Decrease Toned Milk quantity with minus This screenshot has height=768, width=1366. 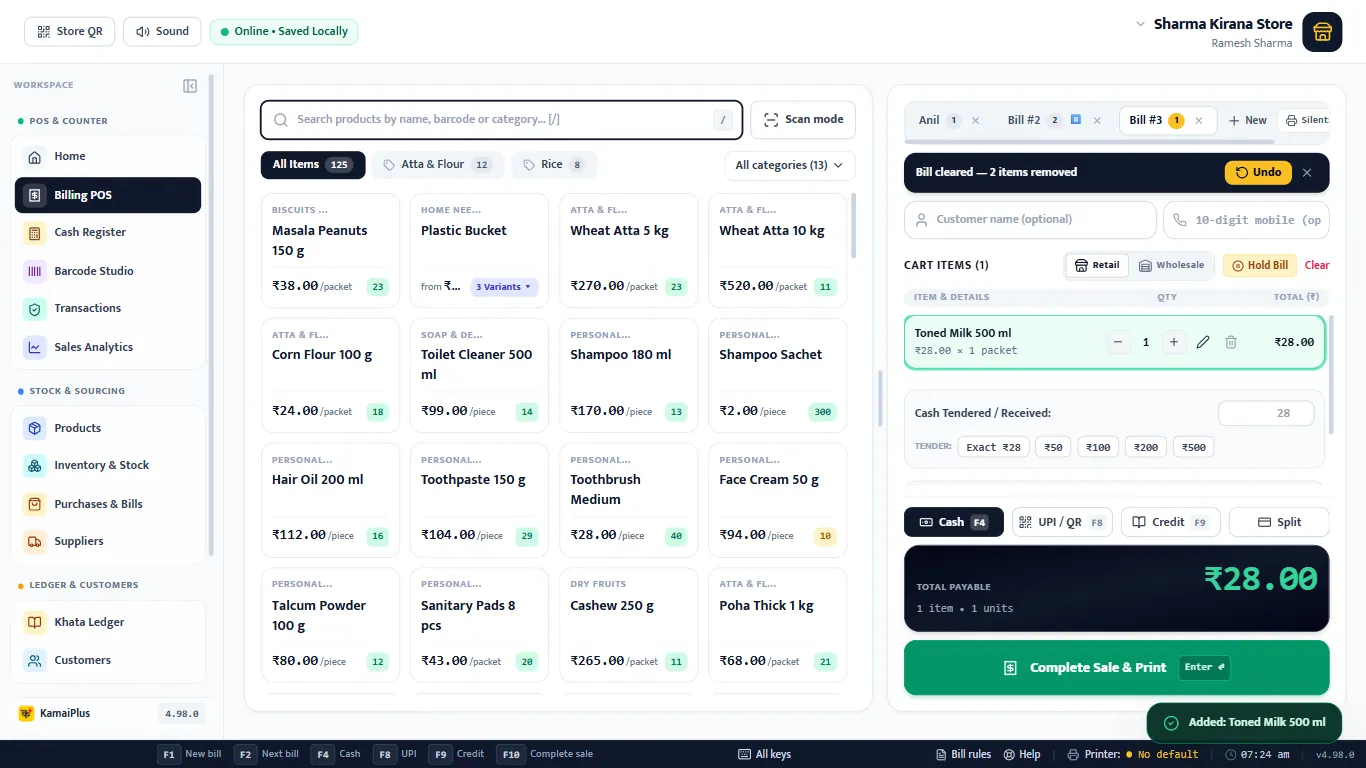pos(1118,342)
